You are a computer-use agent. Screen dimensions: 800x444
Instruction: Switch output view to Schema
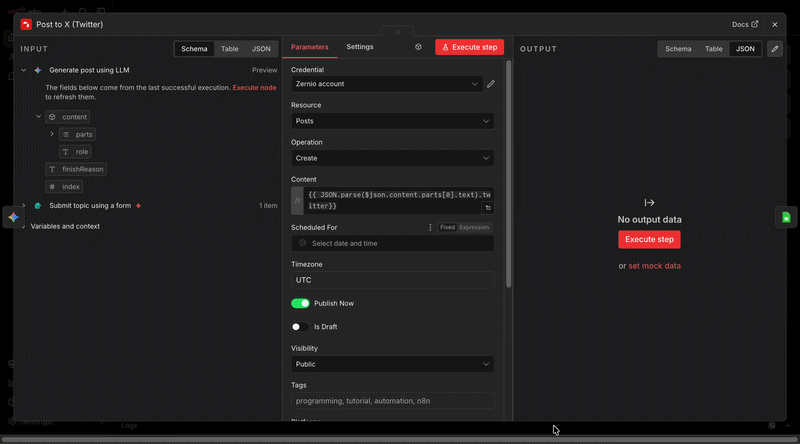click(x=678, y=49)
